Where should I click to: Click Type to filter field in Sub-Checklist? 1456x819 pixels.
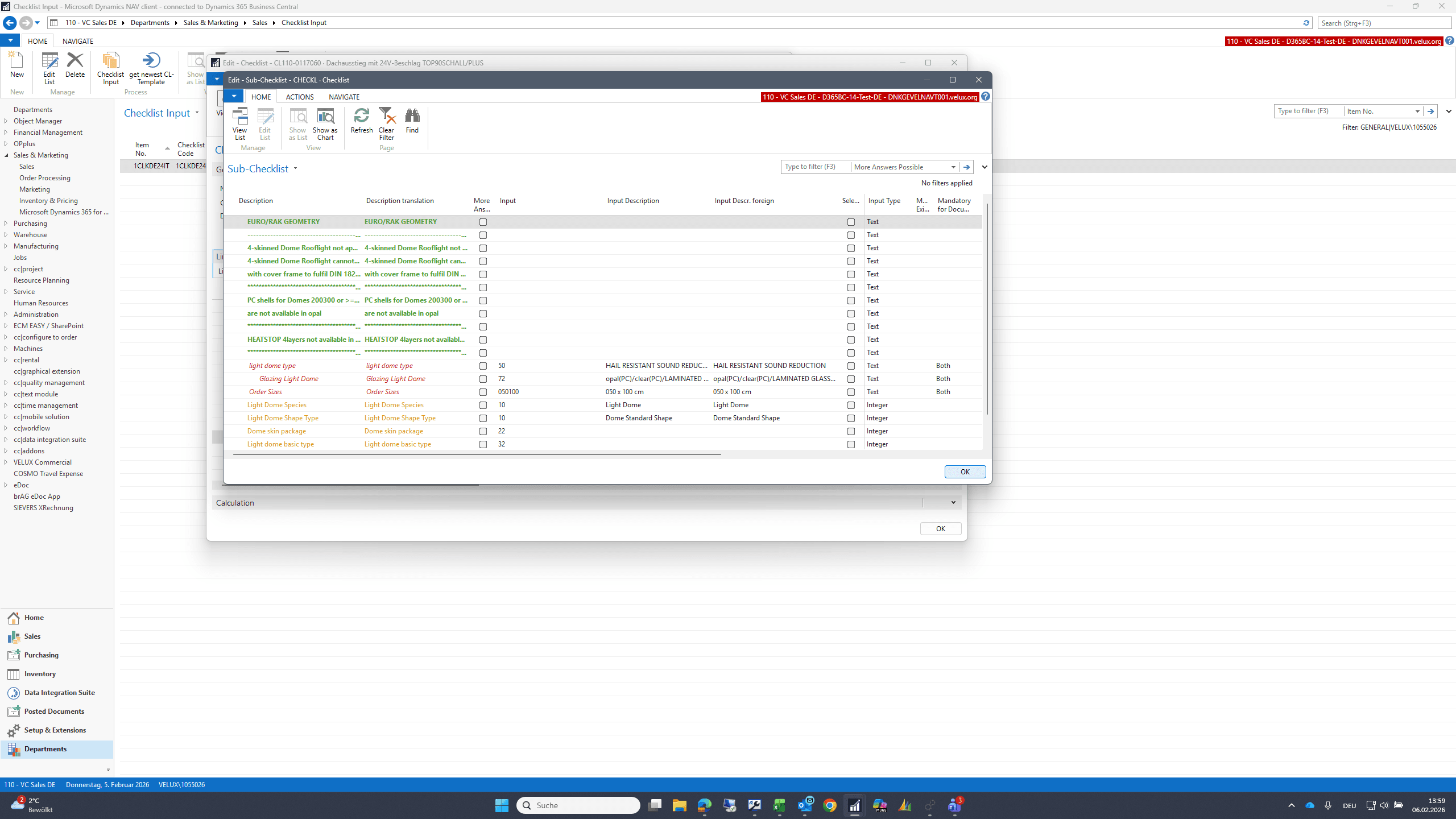815,167
